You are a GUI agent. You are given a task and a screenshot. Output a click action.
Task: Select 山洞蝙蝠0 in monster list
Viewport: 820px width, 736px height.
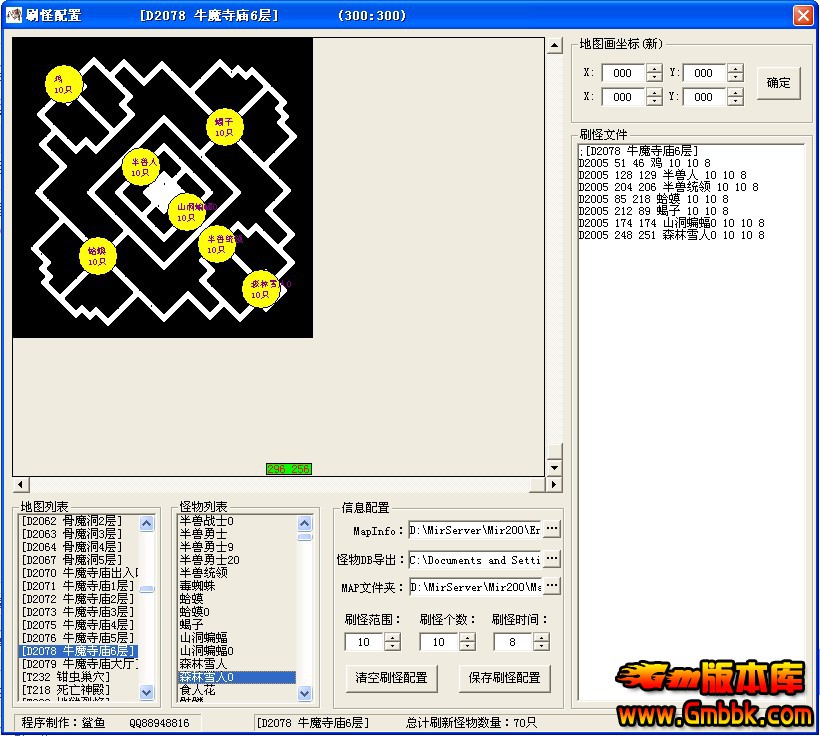[237, 651]
